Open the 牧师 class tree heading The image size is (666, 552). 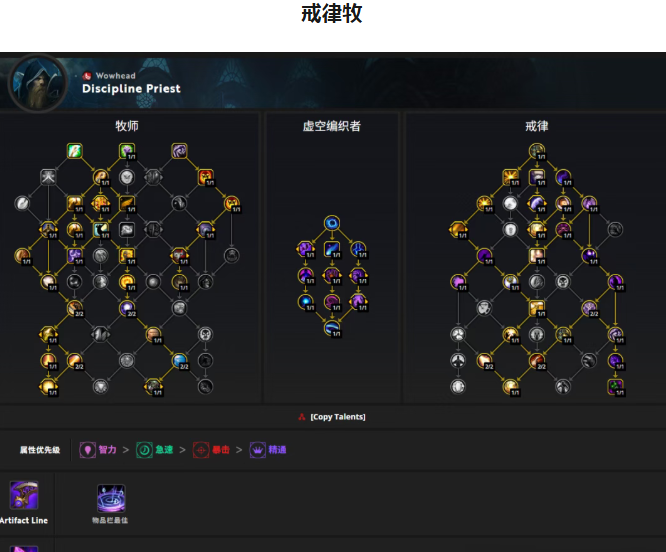(x=127, y=126)
